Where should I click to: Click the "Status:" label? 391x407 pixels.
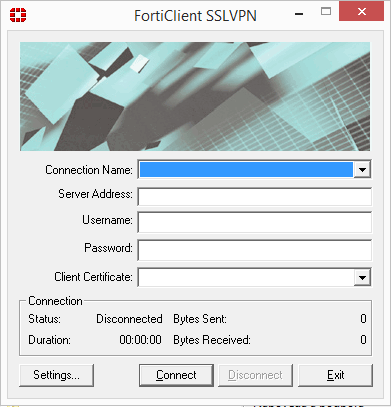45,319
